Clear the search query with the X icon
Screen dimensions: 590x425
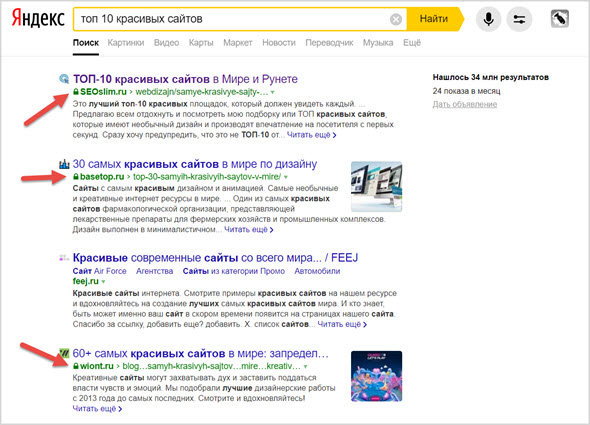[x=395, y=19]
